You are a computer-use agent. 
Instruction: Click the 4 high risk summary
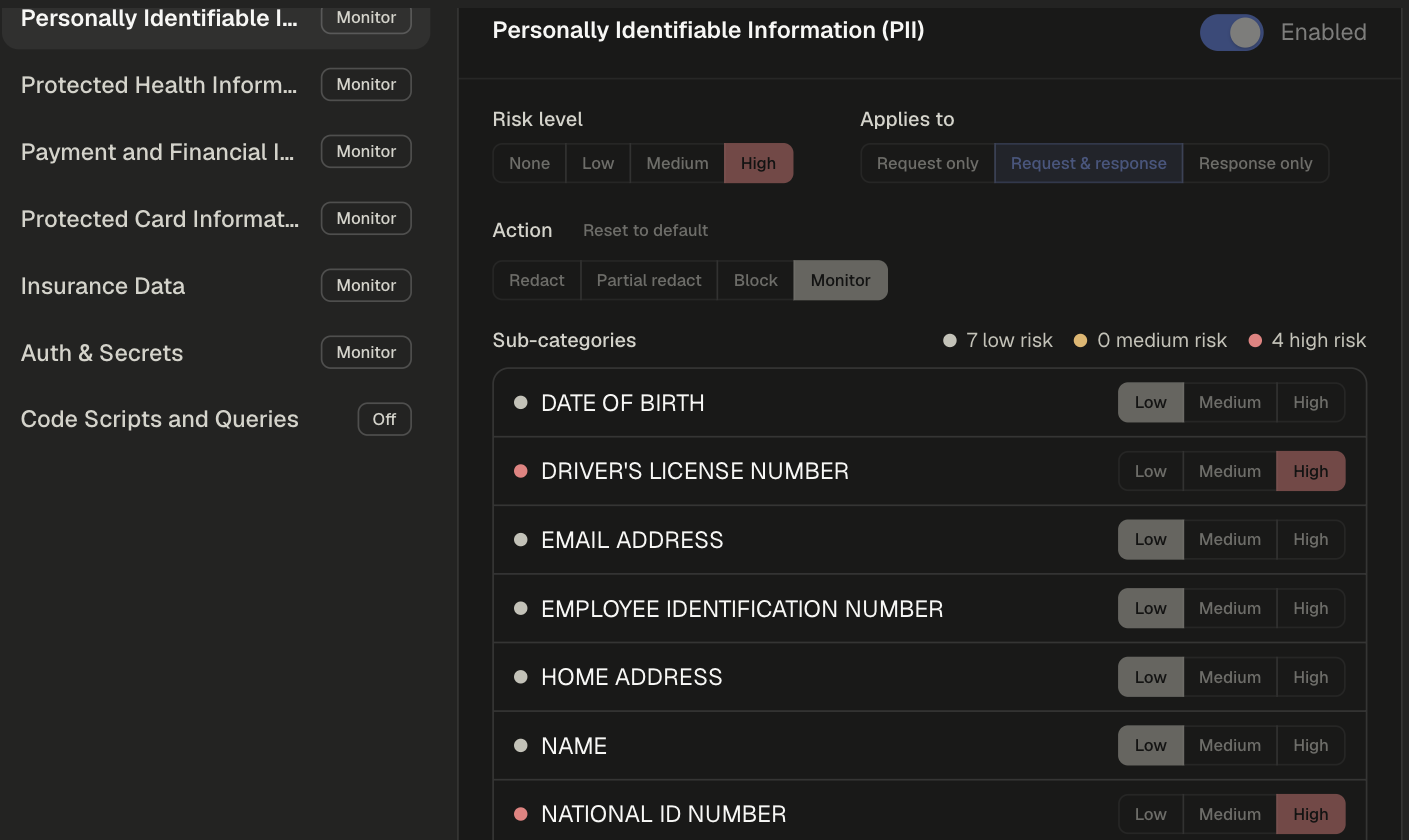pos(1307,341)
